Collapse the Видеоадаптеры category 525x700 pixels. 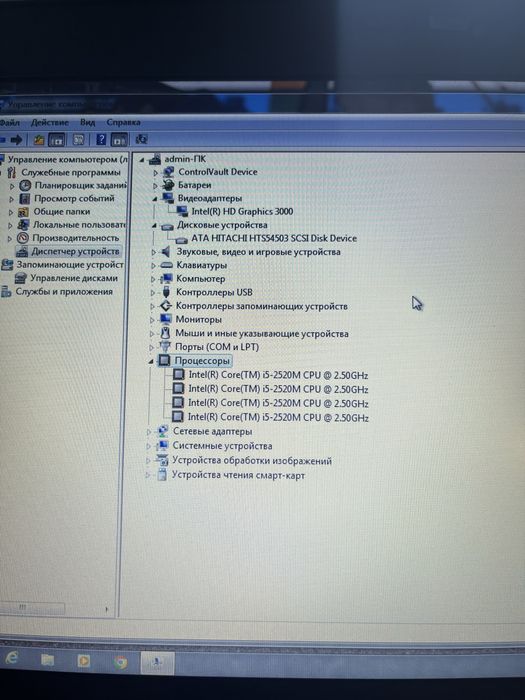point(155,199)
